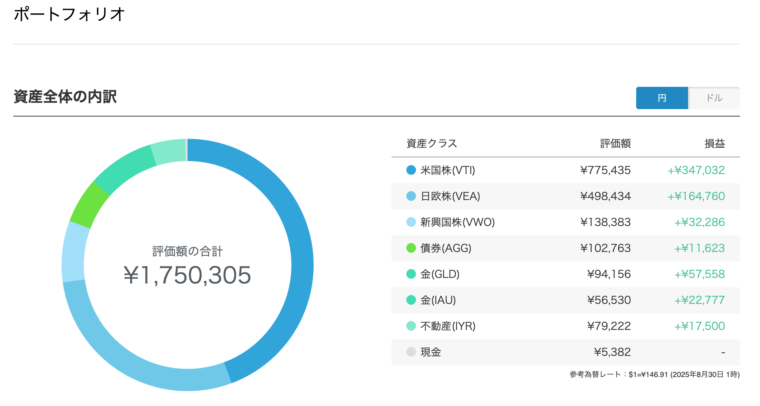Screen dimensions: 760x406
Task: Click the ポートフォリオ page heading
Action: pos(69,14)
